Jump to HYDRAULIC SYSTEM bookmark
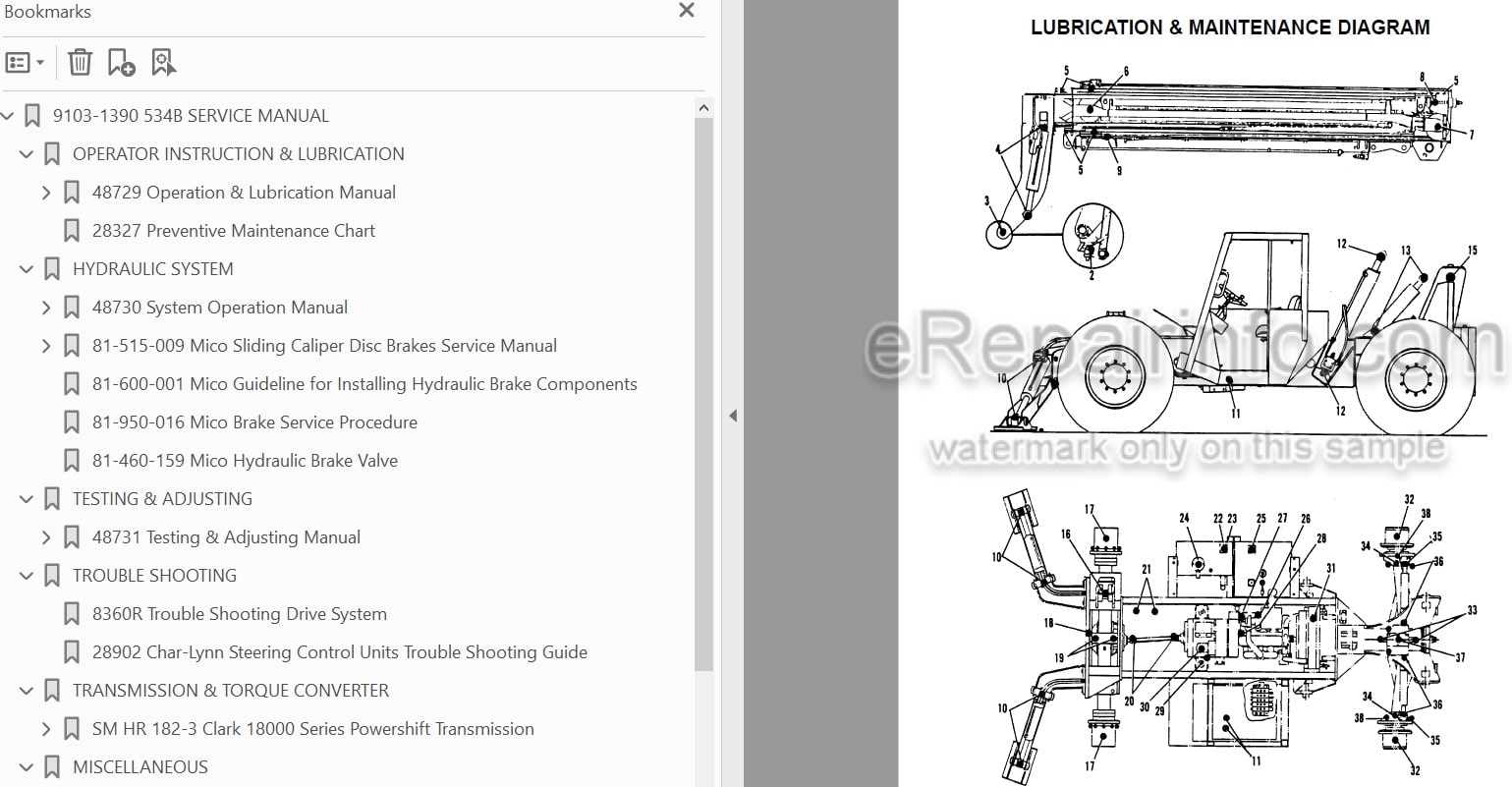 pyautogui.click(x=153, y=269)
